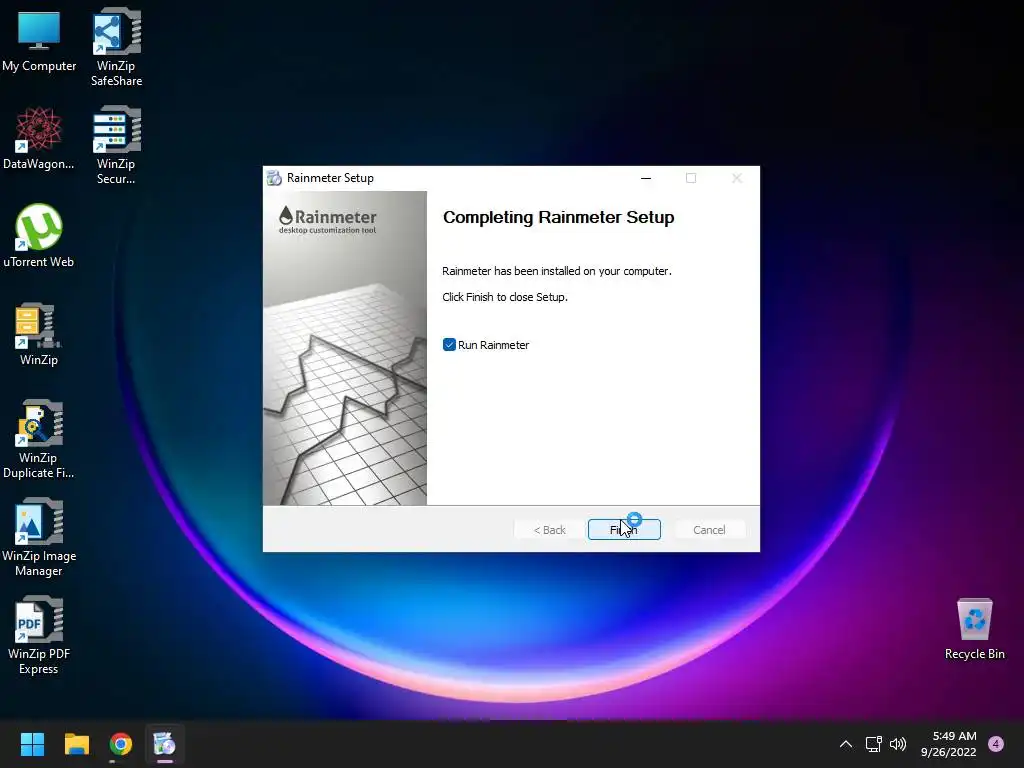The height and width of the screenshot is (768, 1024).
Task: Select the WinZip Duplicate Finder shortcut
Action: coord(39,439)
